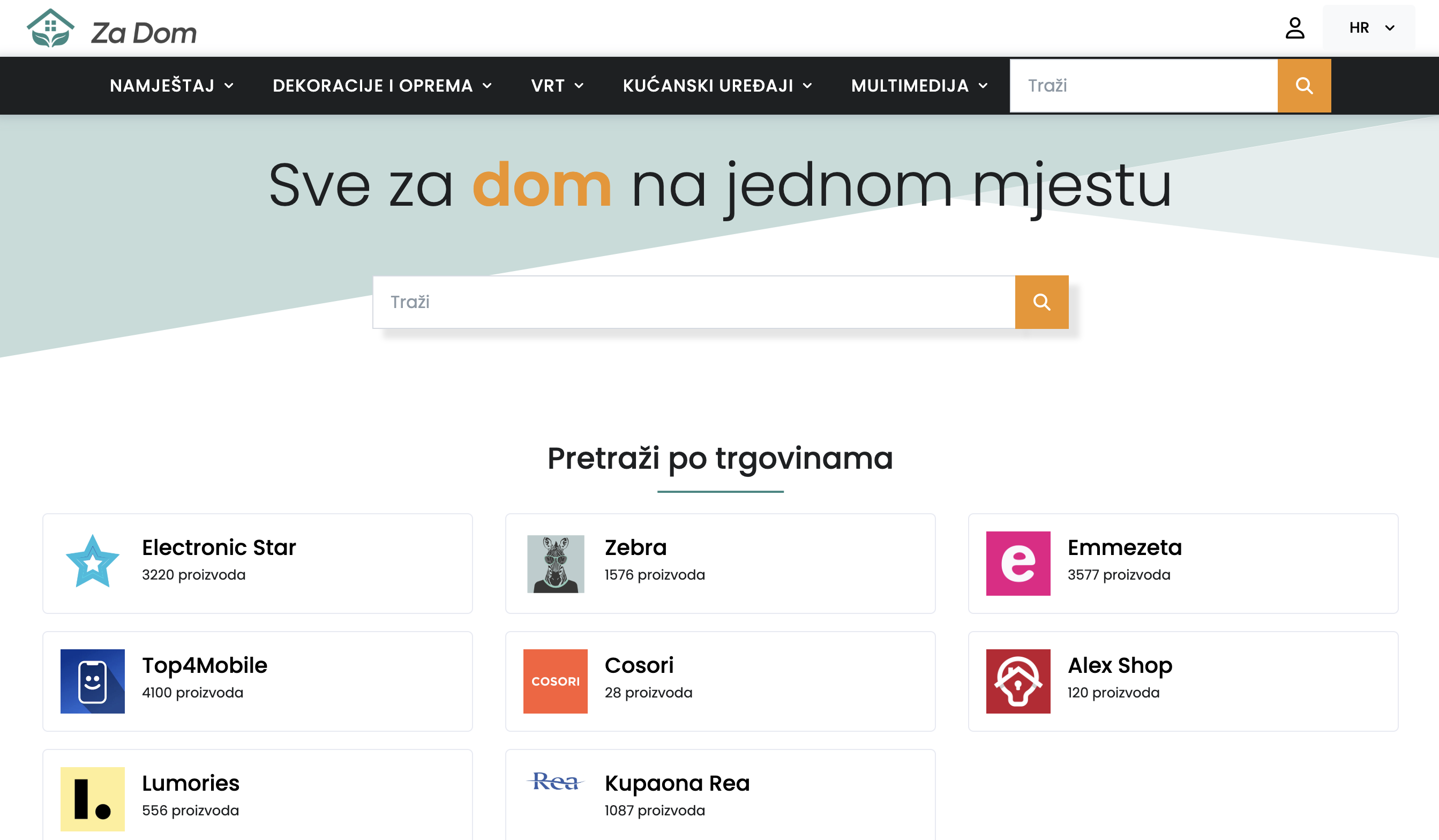This screenshot has width=1439, height=840.
Task: Open Zebra store zebra logo
Action: (x=556, y=564)
